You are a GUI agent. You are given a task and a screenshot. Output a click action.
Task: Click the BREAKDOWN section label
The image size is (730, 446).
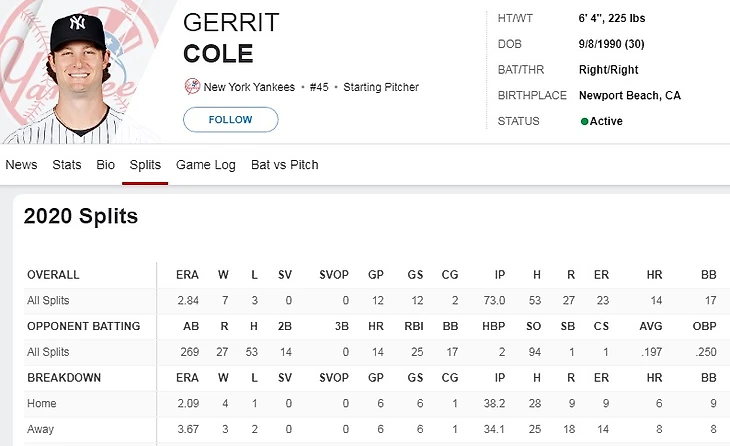click(x=63, y=377)
